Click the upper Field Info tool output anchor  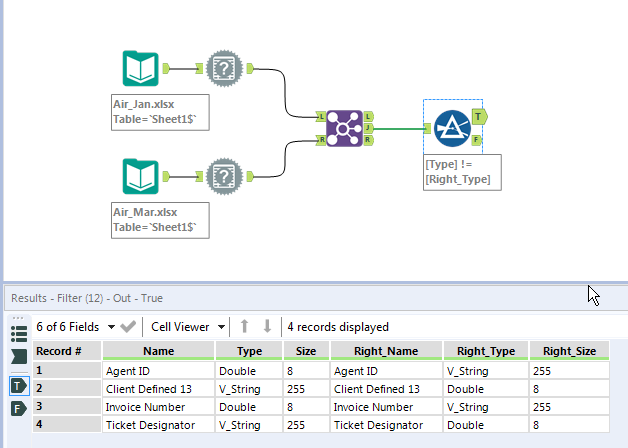(x=250, y=68)
